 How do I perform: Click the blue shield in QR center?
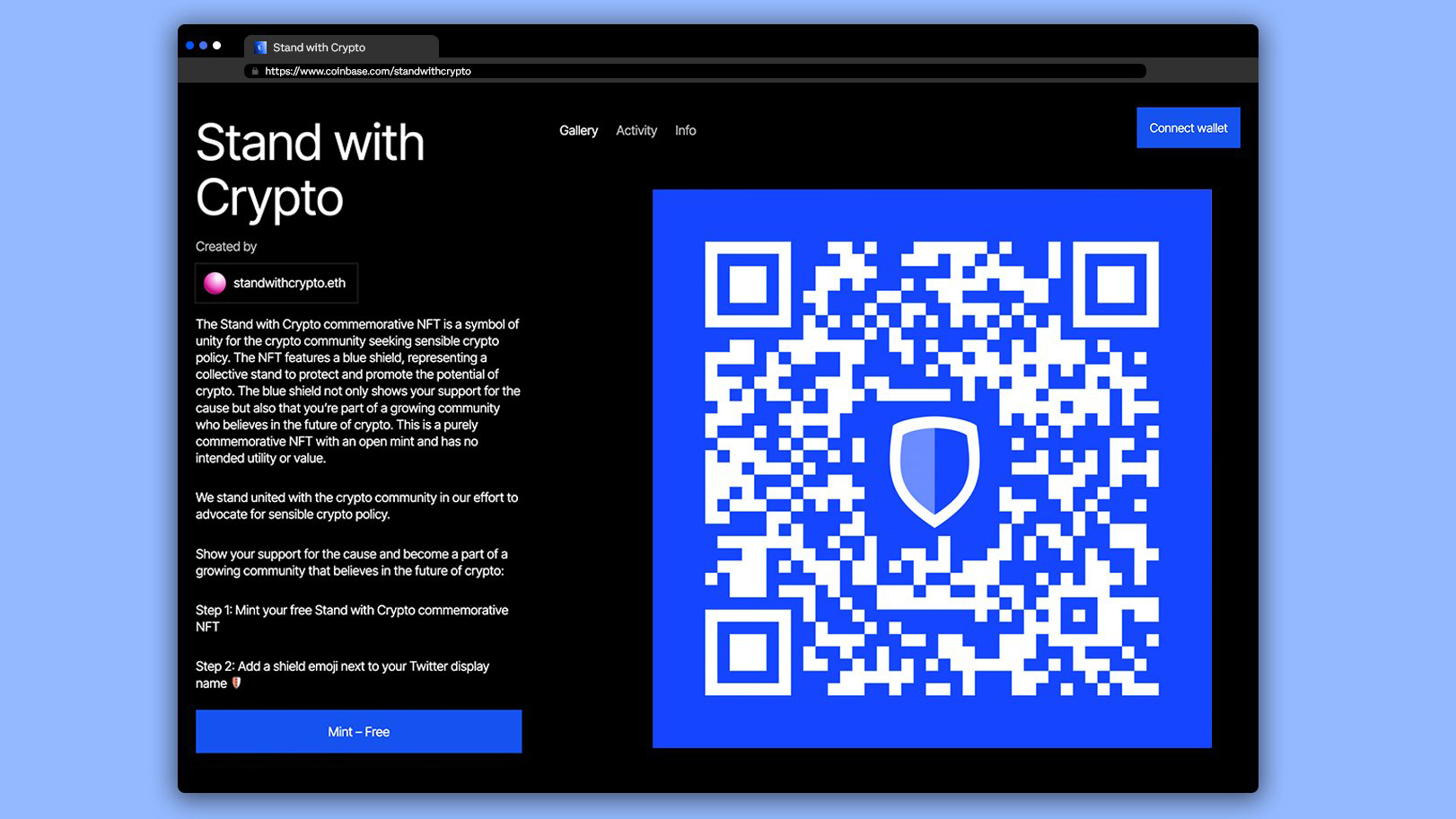click(x=934, y=471)
